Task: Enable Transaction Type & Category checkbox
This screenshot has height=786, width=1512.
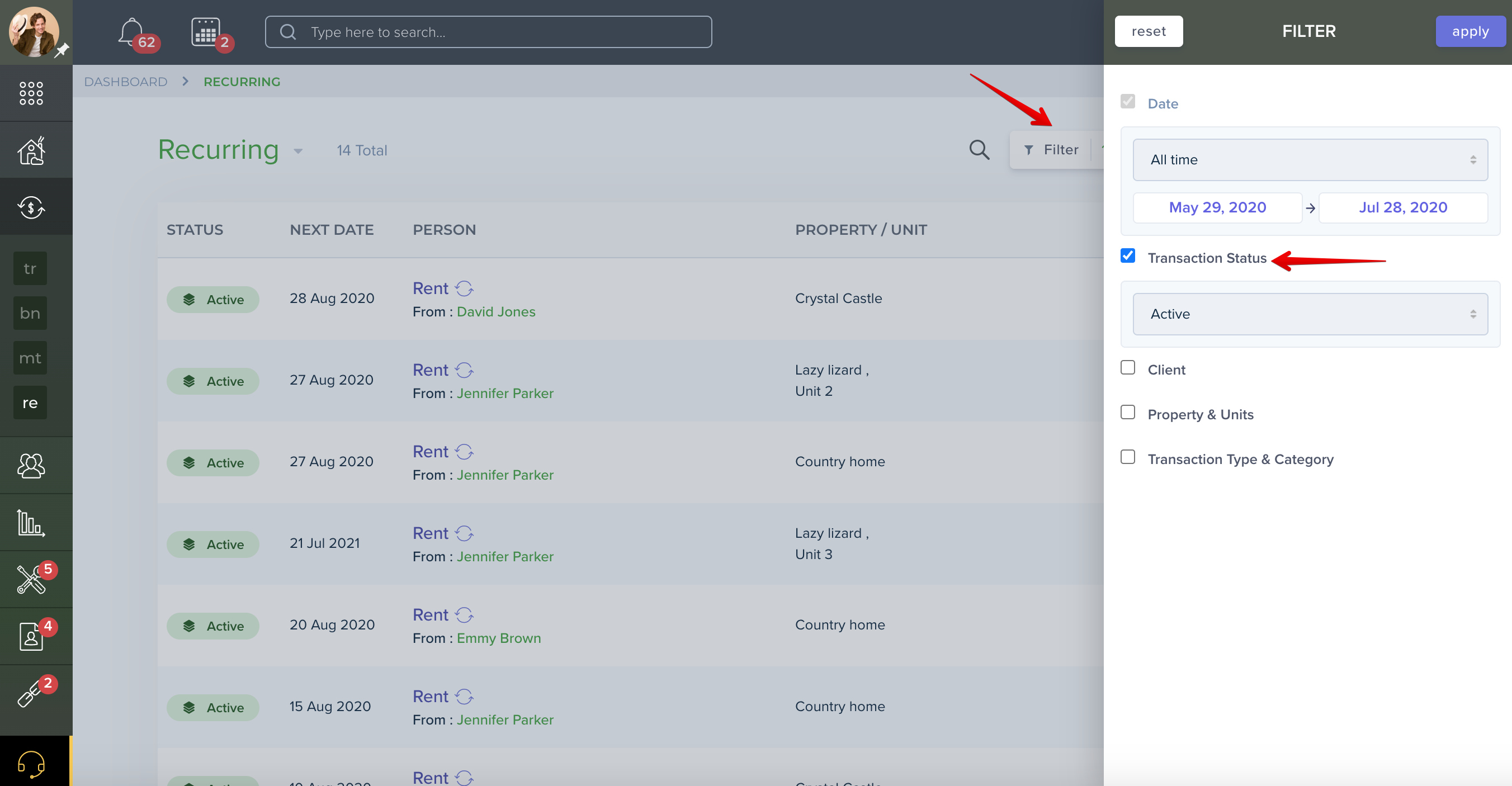Action: click(1127, 457)
